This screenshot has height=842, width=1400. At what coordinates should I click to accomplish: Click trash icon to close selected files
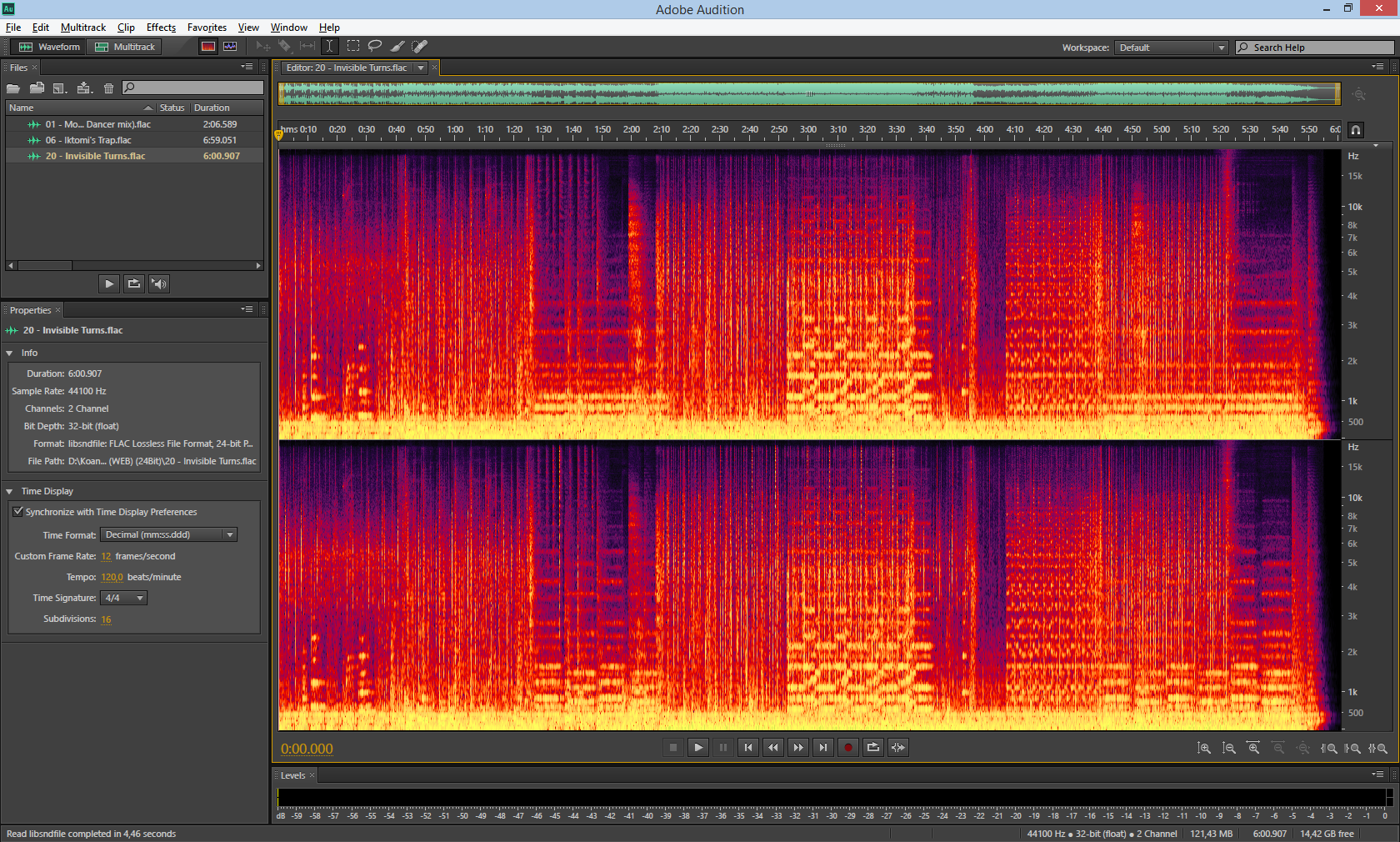(108, 88)
